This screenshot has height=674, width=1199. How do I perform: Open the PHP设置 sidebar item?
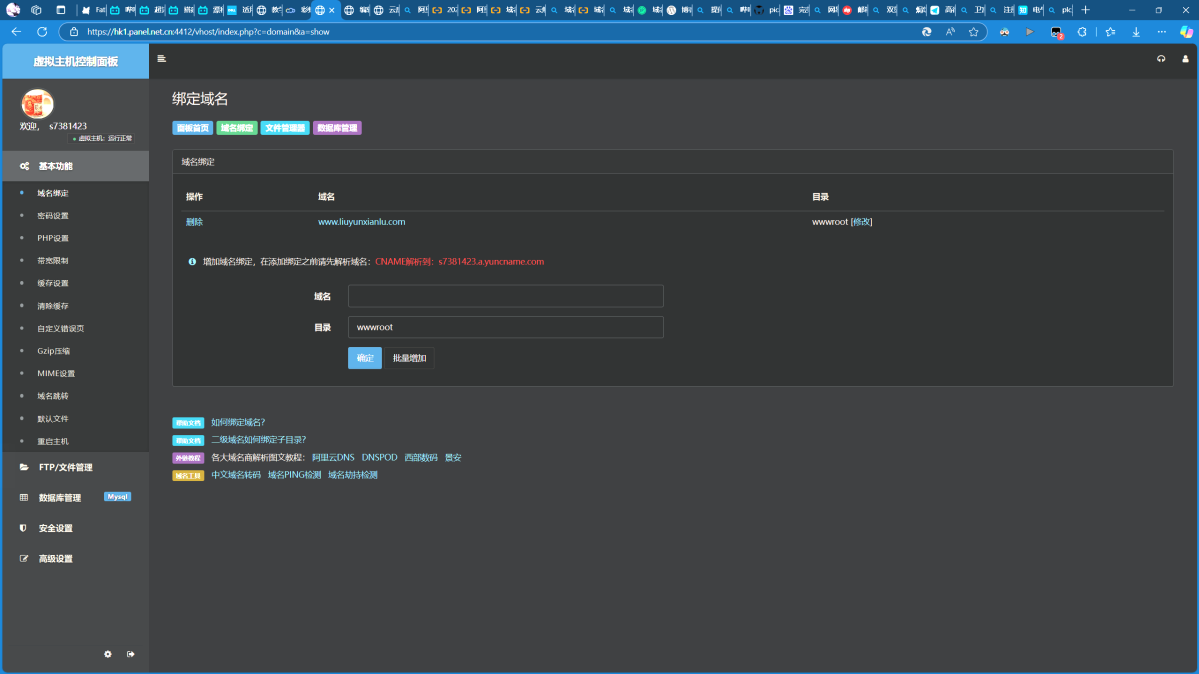53,238
